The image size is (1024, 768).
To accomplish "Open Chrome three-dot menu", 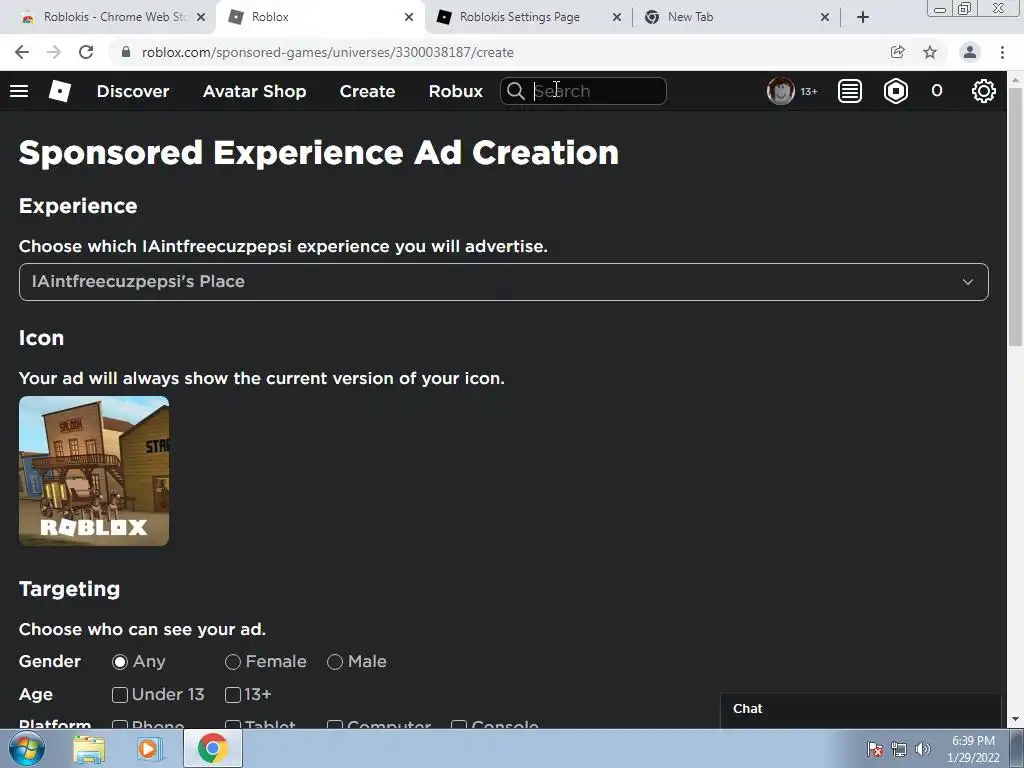I will click(1002, 52).
